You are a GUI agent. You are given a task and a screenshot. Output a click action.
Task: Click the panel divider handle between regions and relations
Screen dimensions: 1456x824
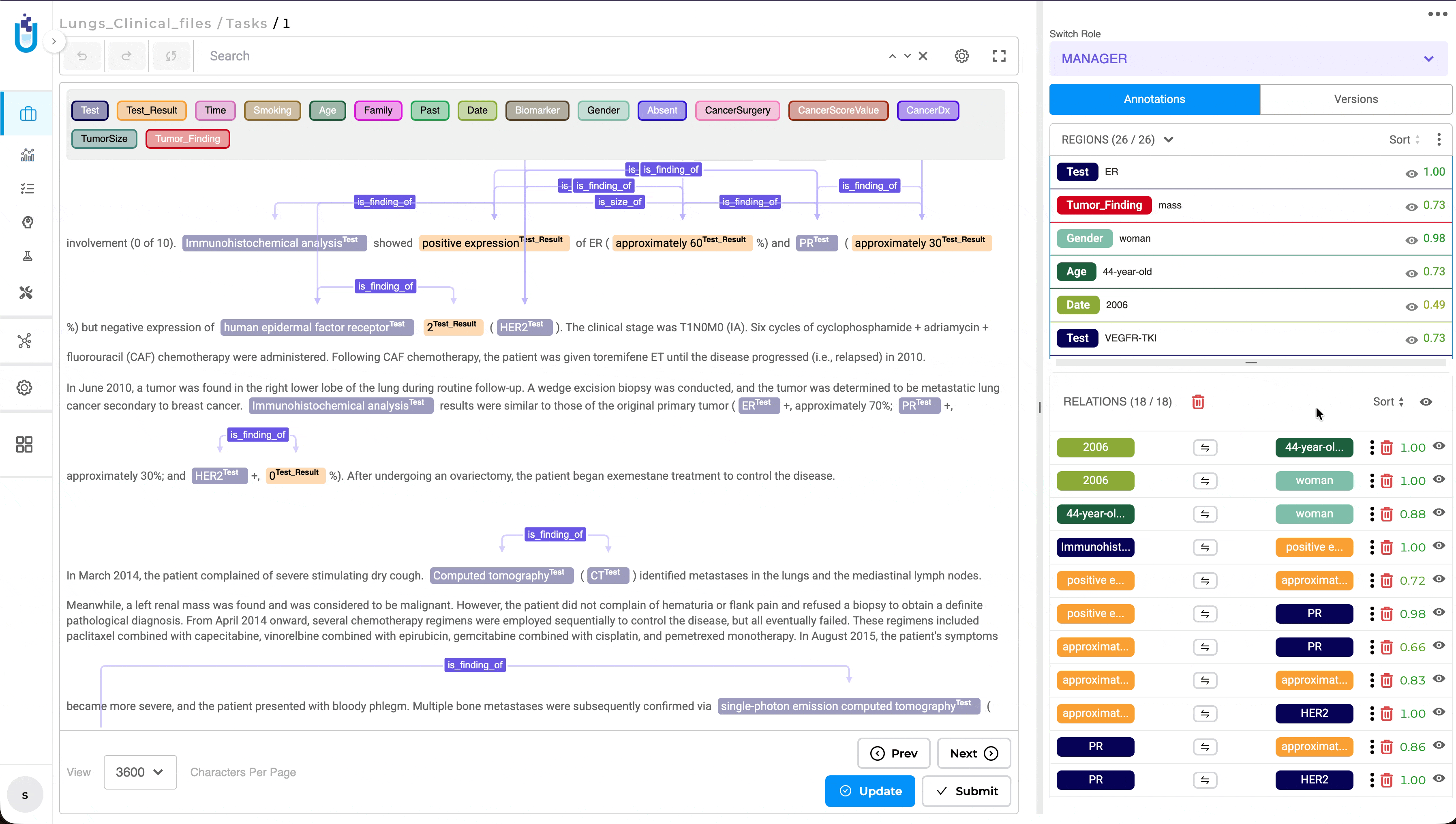click(1250, 362)
